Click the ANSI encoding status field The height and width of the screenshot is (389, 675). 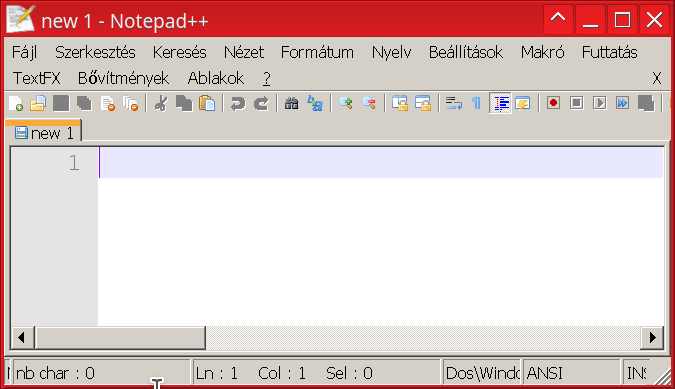coord(572,373)
